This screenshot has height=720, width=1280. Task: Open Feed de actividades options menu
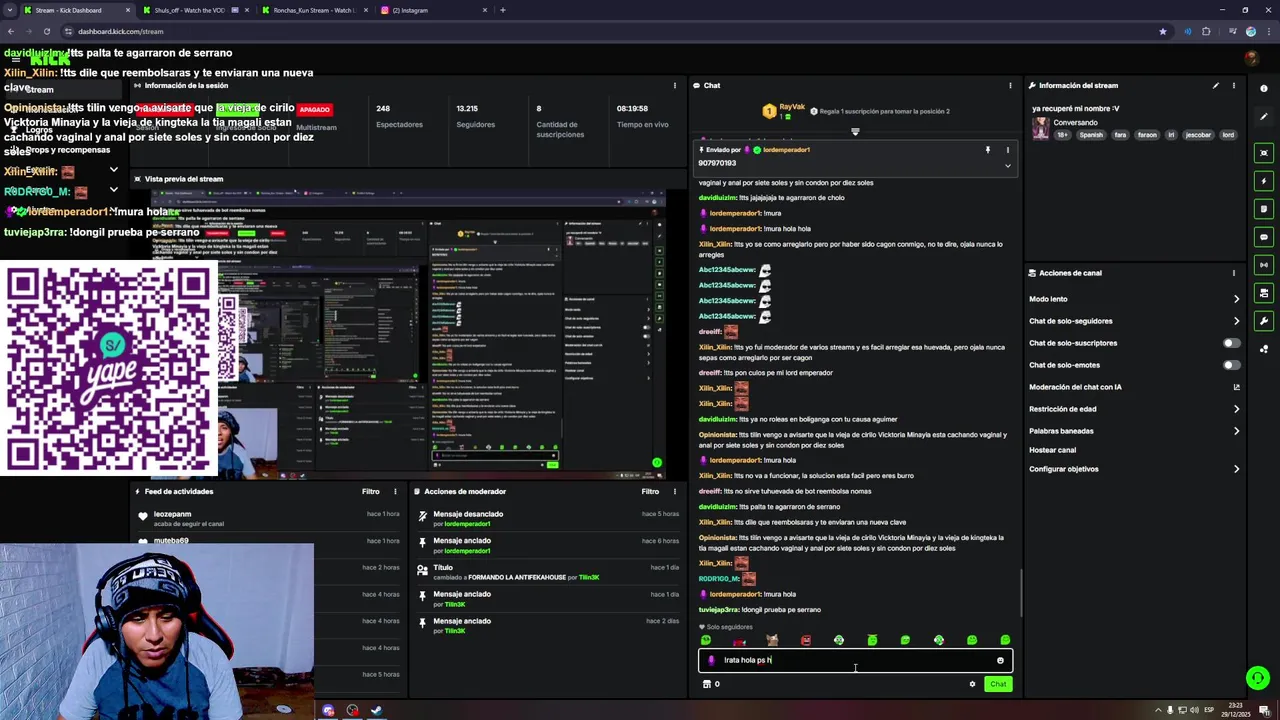pos(395,491)
